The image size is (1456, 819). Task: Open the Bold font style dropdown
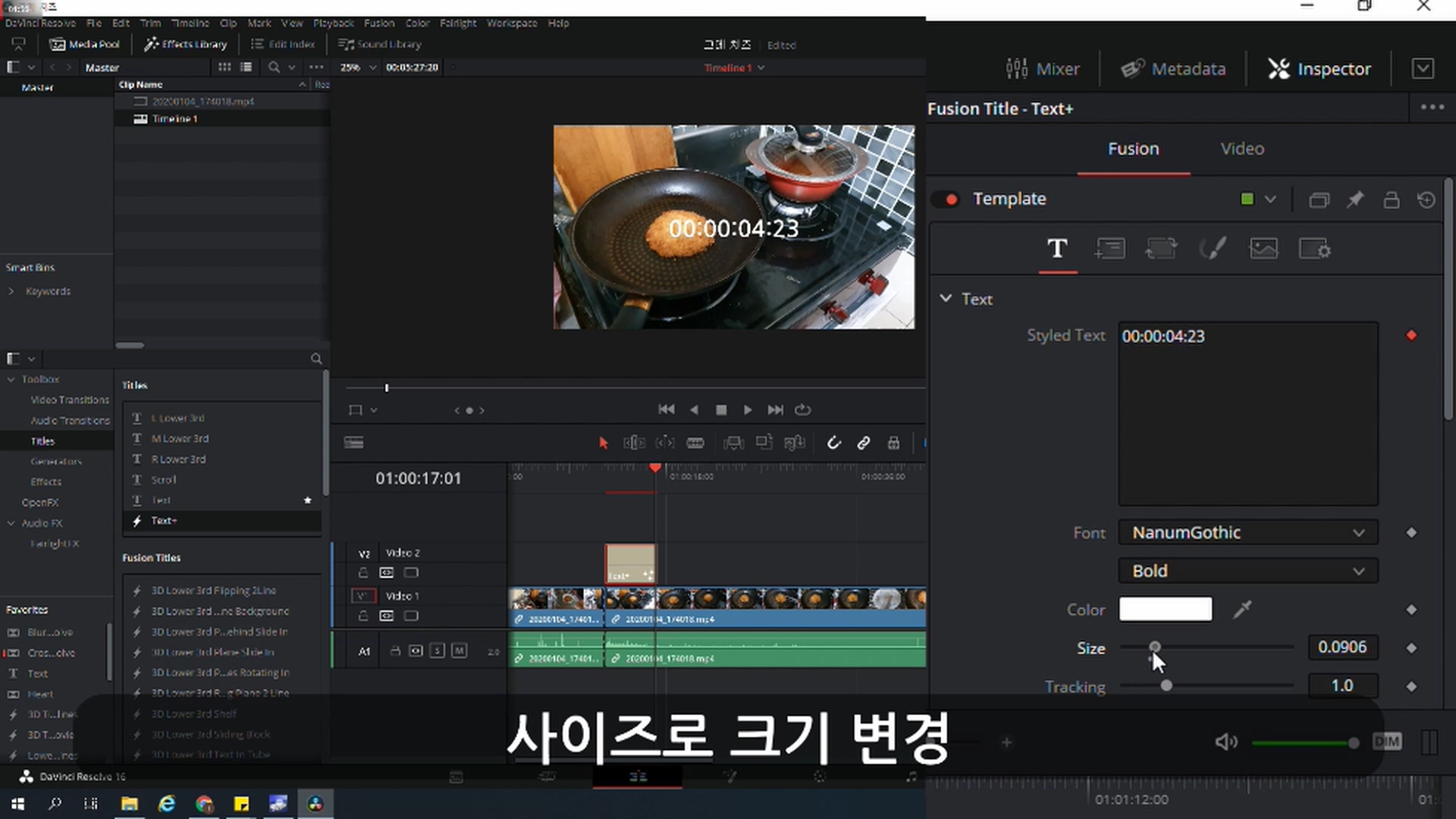click(1247, 571)
